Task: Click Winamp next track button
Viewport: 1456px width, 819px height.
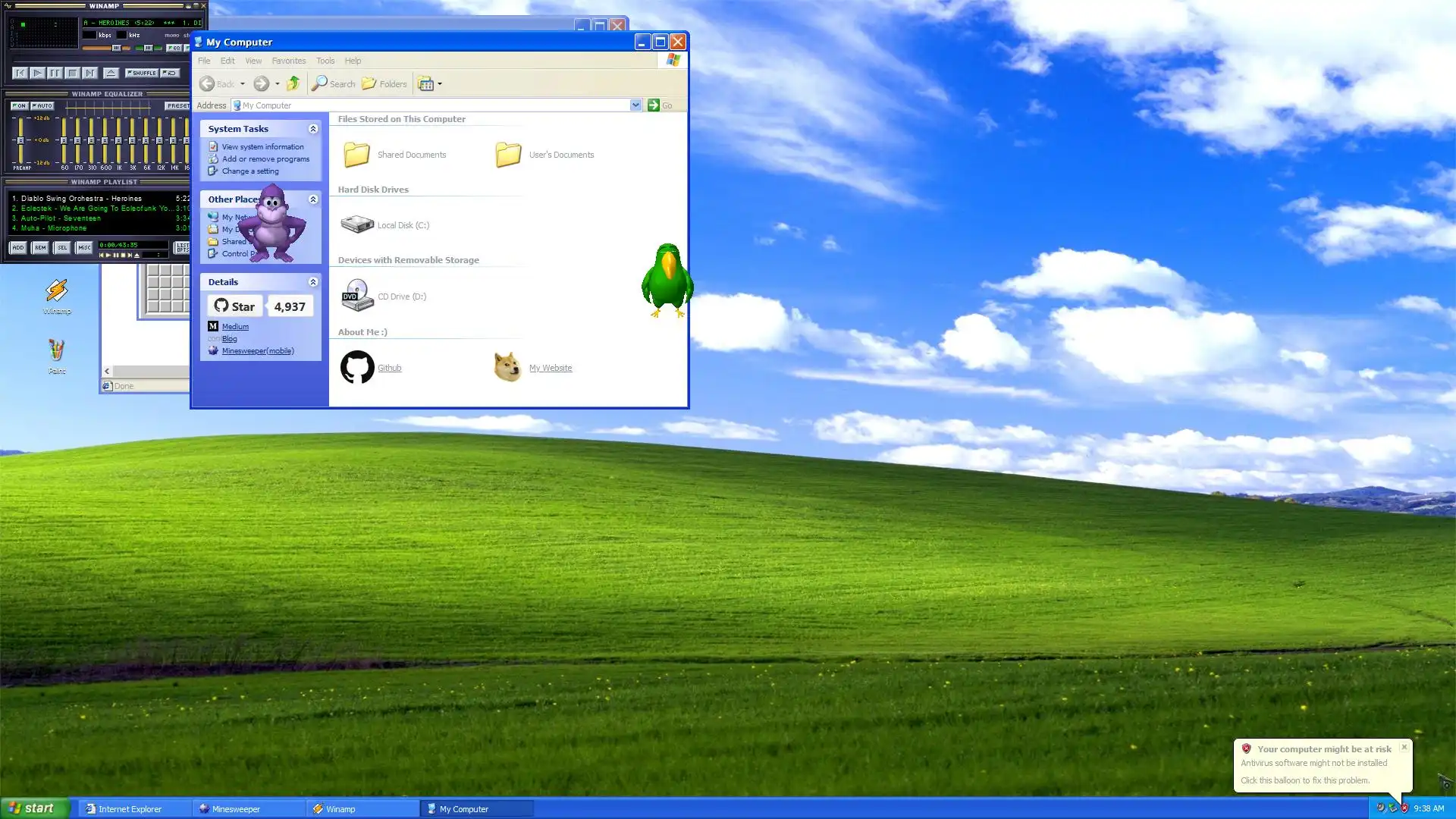Action: (89, 73)
